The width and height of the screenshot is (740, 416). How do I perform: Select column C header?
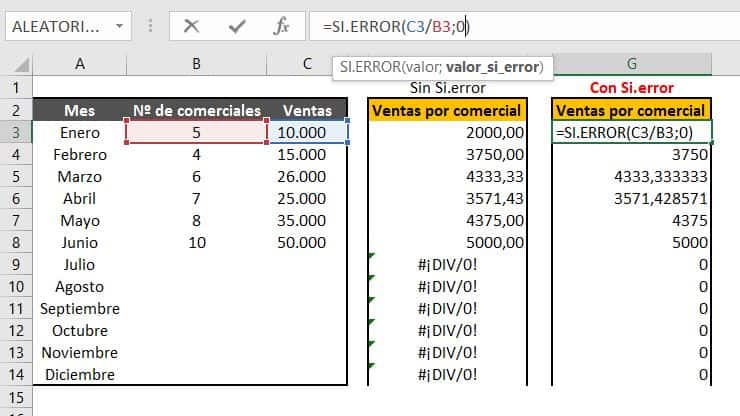pyautogui.click(x=307, y=64)
